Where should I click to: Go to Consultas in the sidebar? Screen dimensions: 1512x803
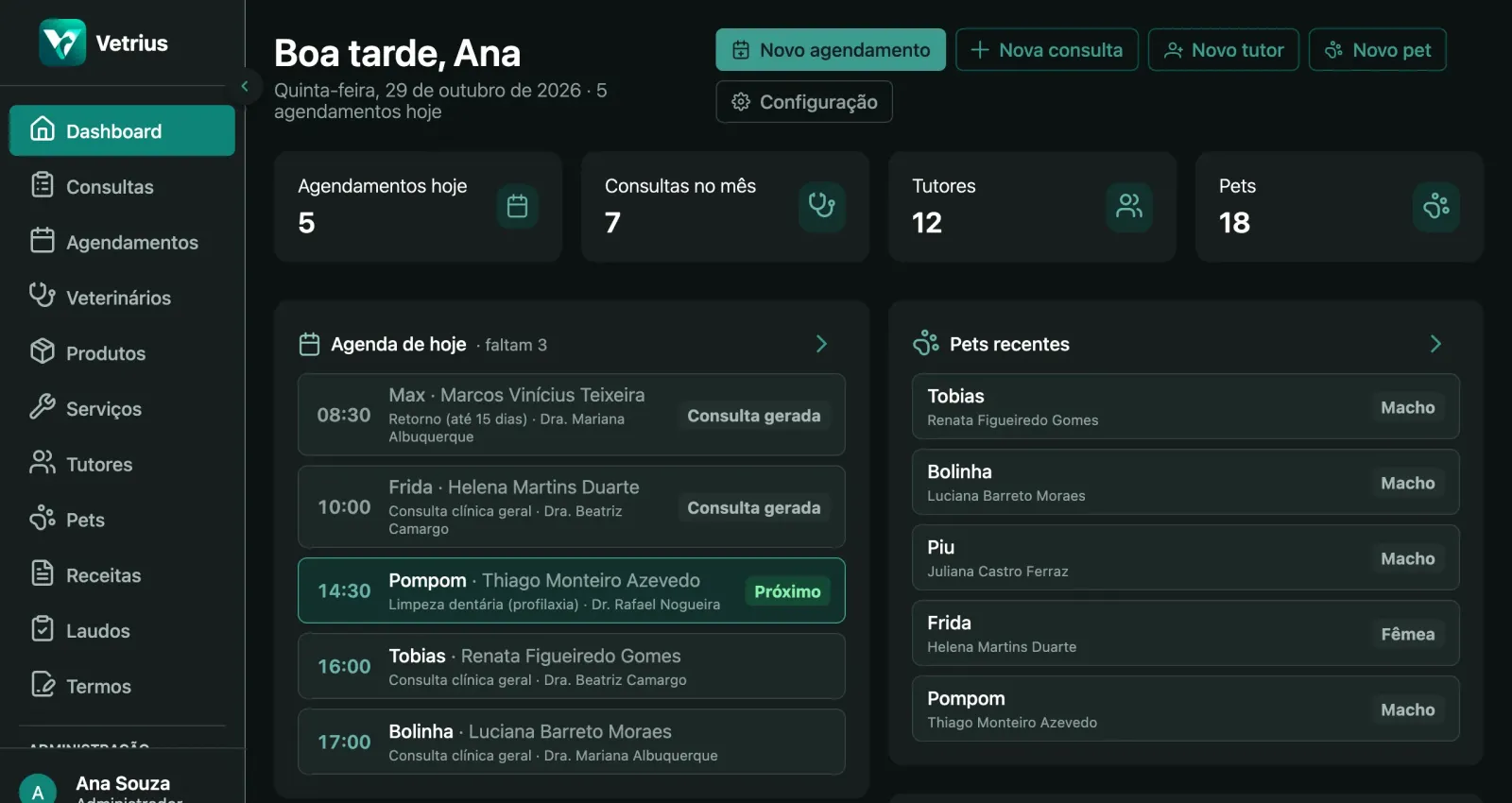point(122,186)
